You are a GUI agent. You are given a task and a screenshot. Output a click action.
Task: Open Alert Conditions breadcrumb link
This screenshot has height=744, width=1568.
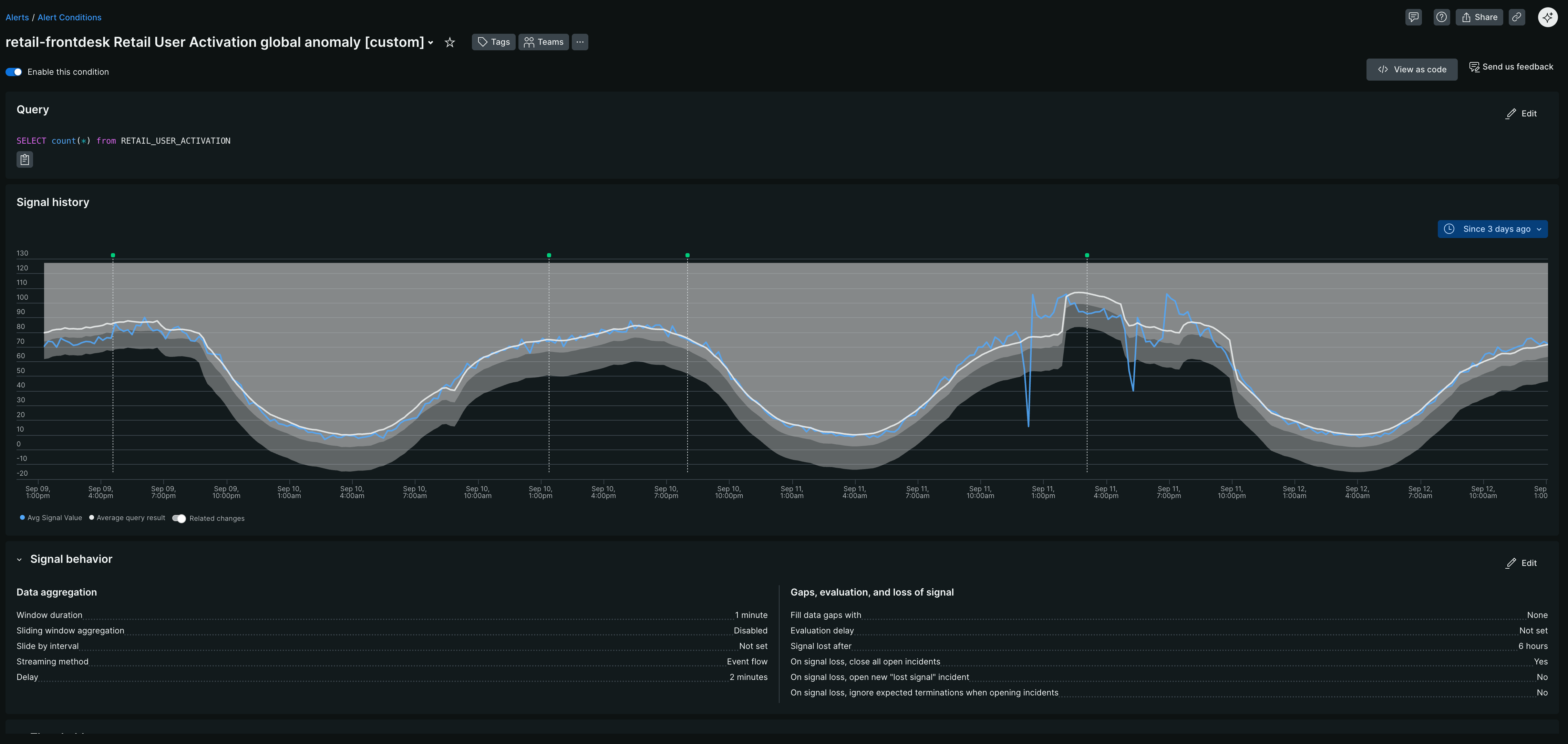(69, 17)
